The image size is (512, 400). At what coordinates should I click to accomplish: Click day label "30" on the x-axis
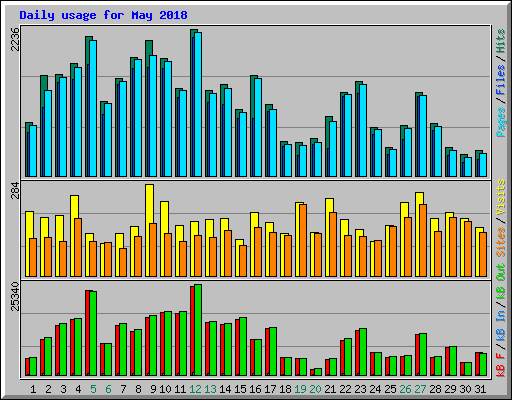[465, 389]
